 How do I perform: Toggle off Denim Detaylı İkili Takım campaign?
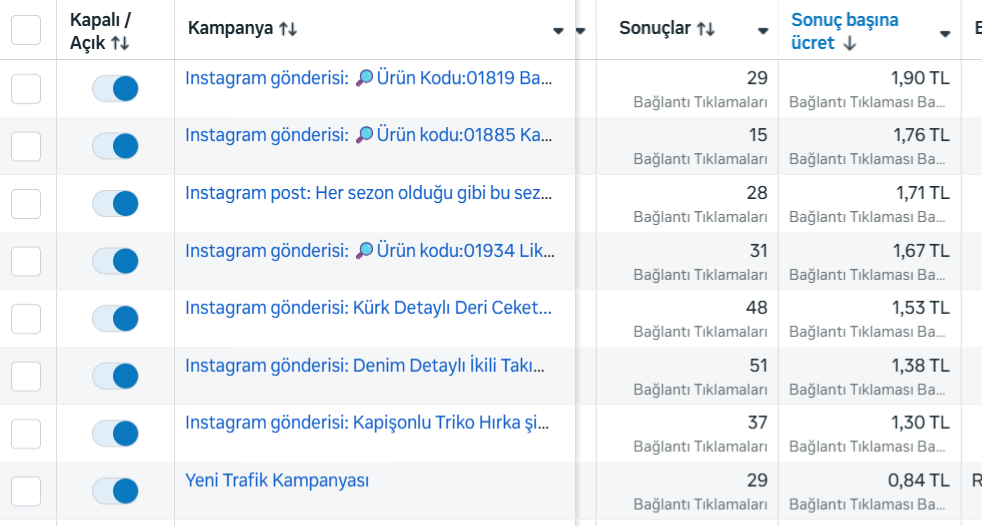click(115, 376)
